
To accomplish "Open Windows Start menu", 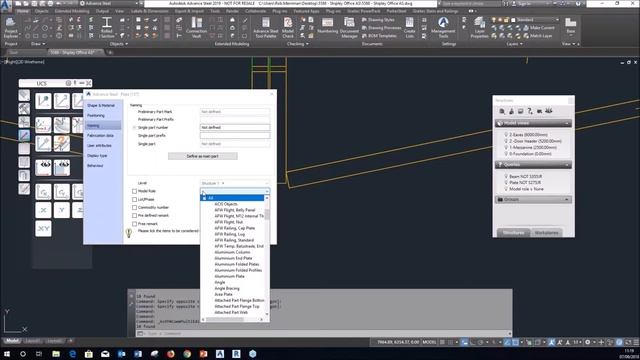I will [x=7, y=354].
